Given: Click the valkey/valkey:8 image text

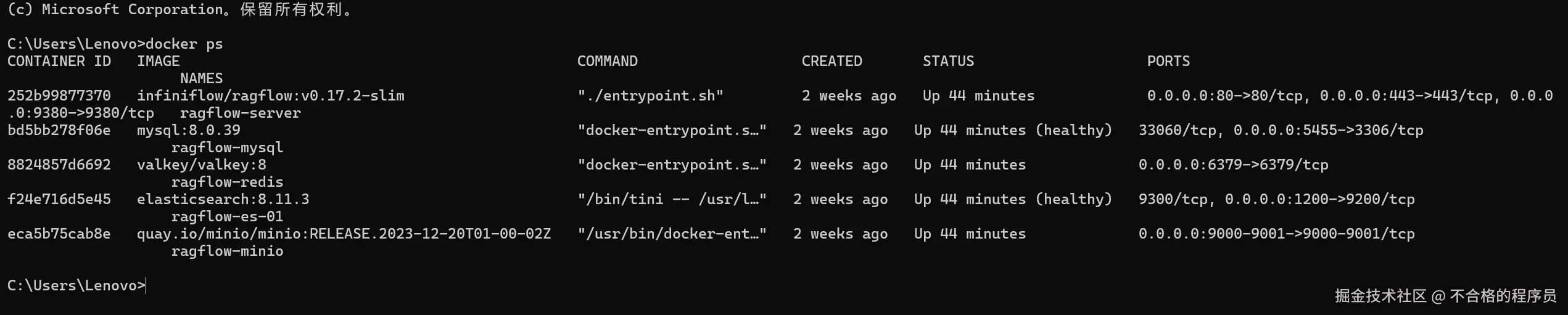Looking at the screenshot, I should pyautogui.click(x=201, y=165).
